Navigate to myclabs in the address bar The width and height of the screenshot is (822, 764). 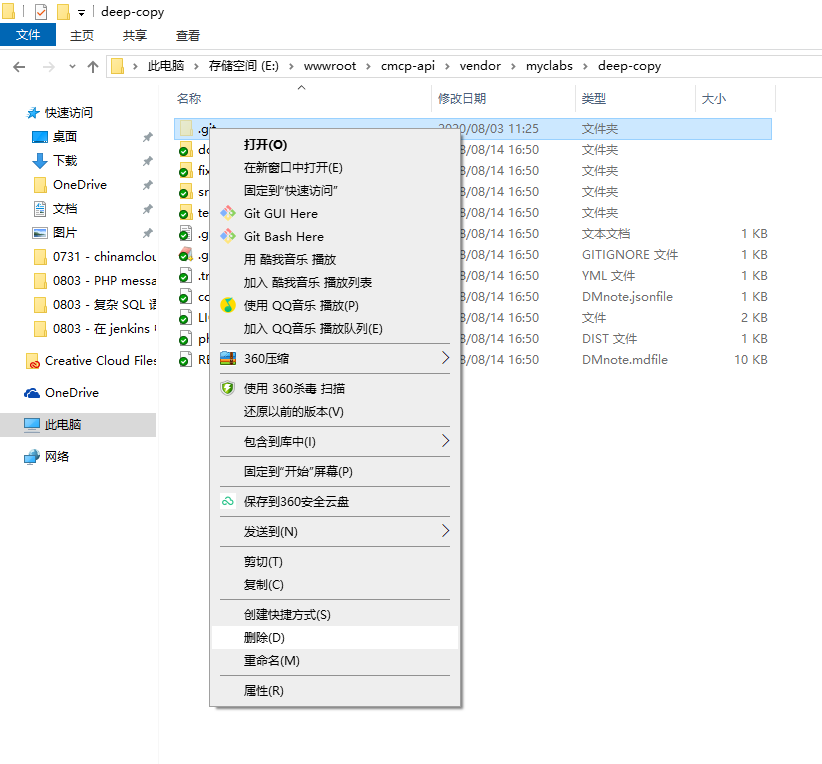[549, 66]
